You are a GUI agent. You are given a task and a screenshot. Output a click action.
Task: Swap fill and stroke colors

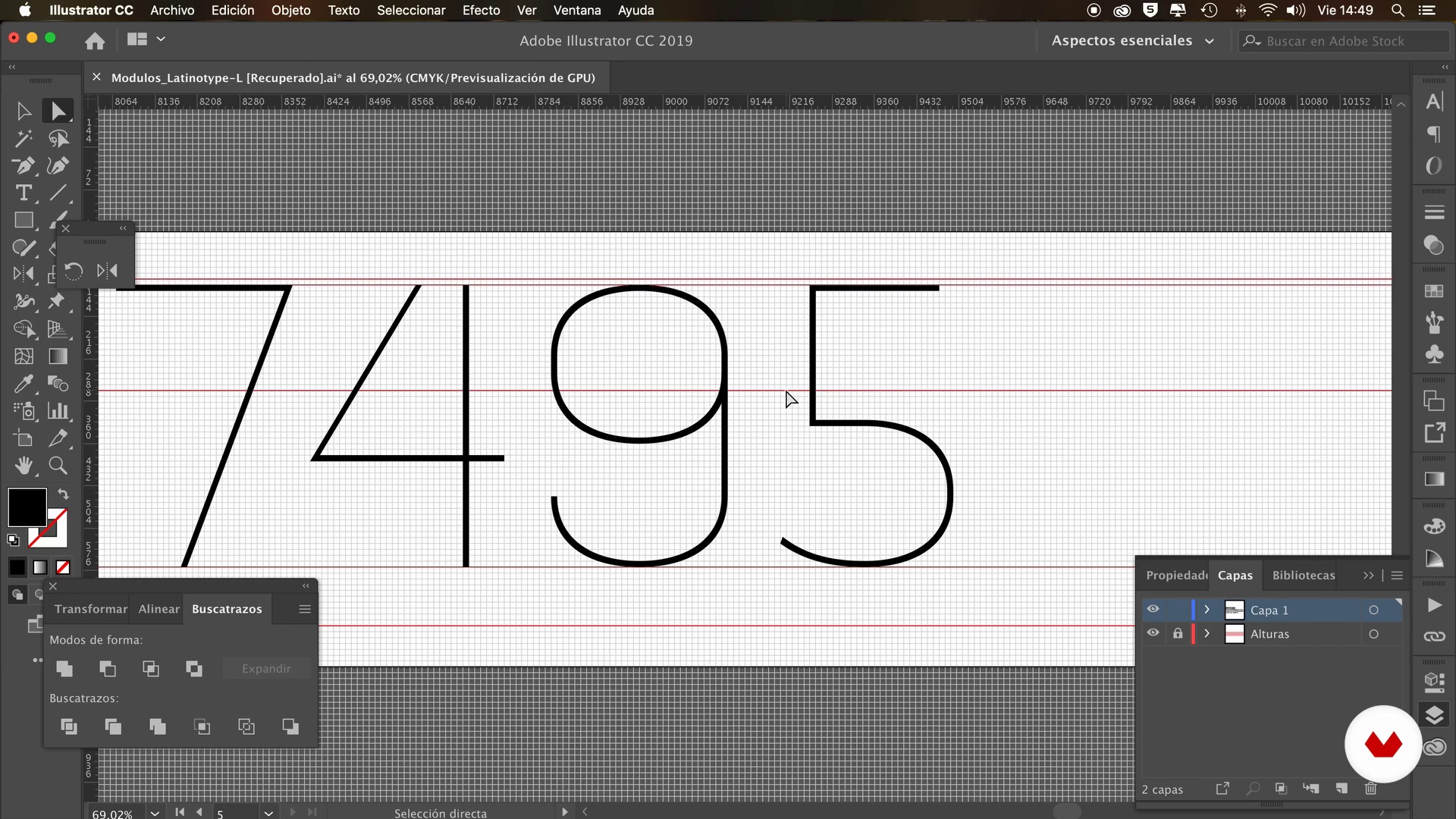63,494
